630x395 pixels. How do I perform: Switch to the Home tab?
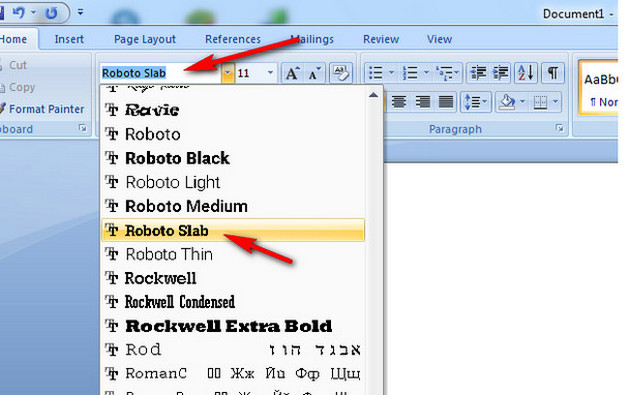click(14, 39)
